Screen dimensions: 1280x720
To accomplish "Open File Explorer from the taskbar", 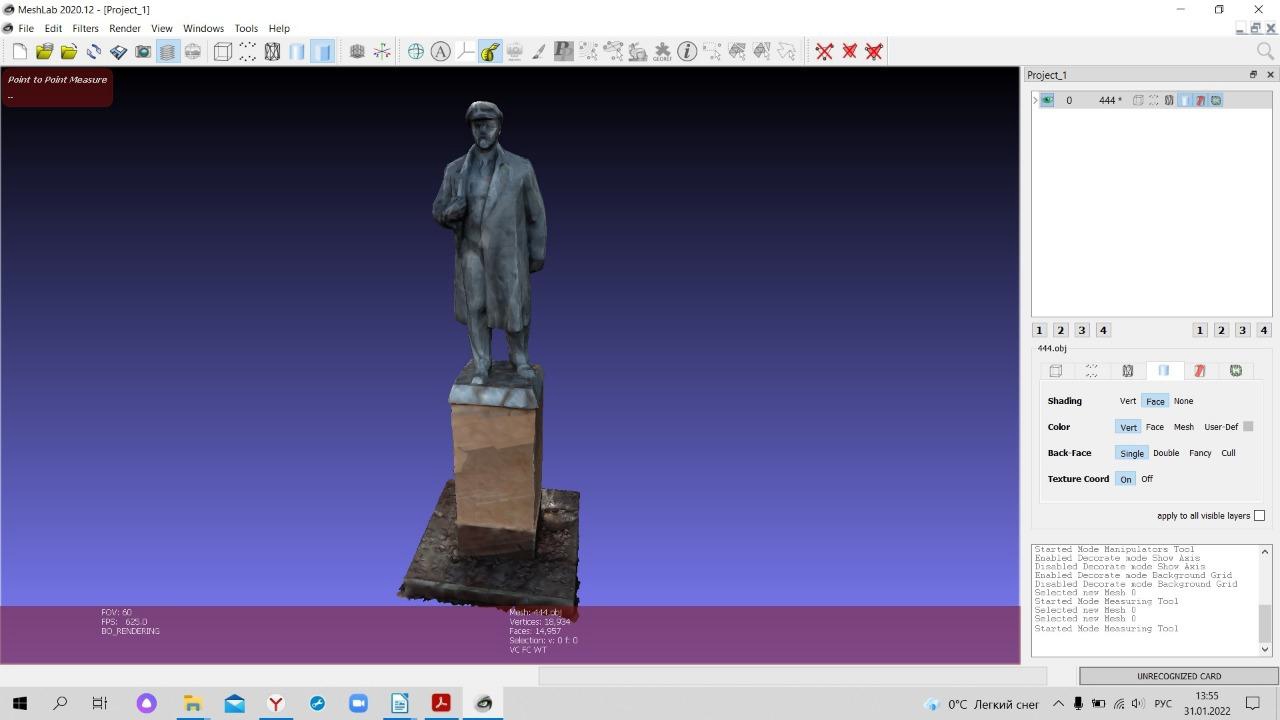I will pos(192,703).
